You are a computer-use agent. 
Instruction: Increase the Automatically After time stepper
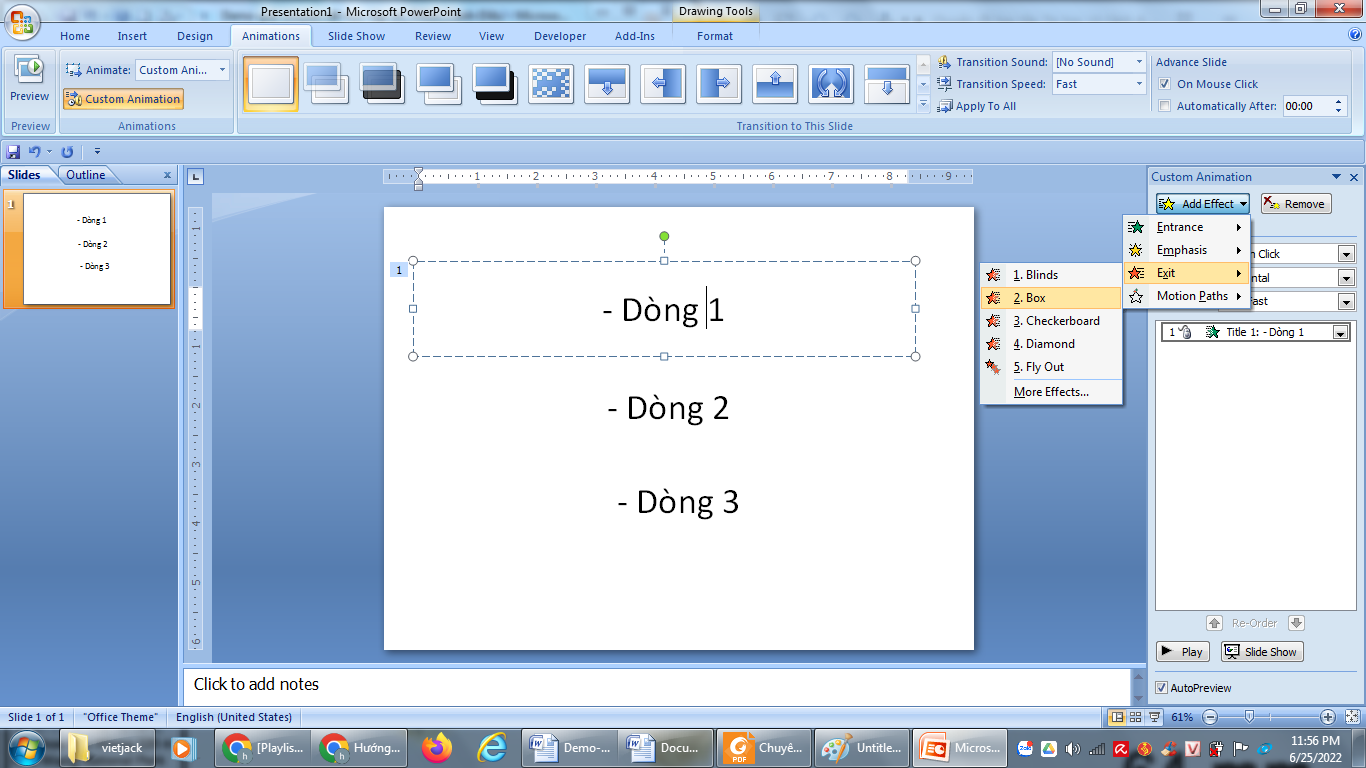coord(1340,102)
